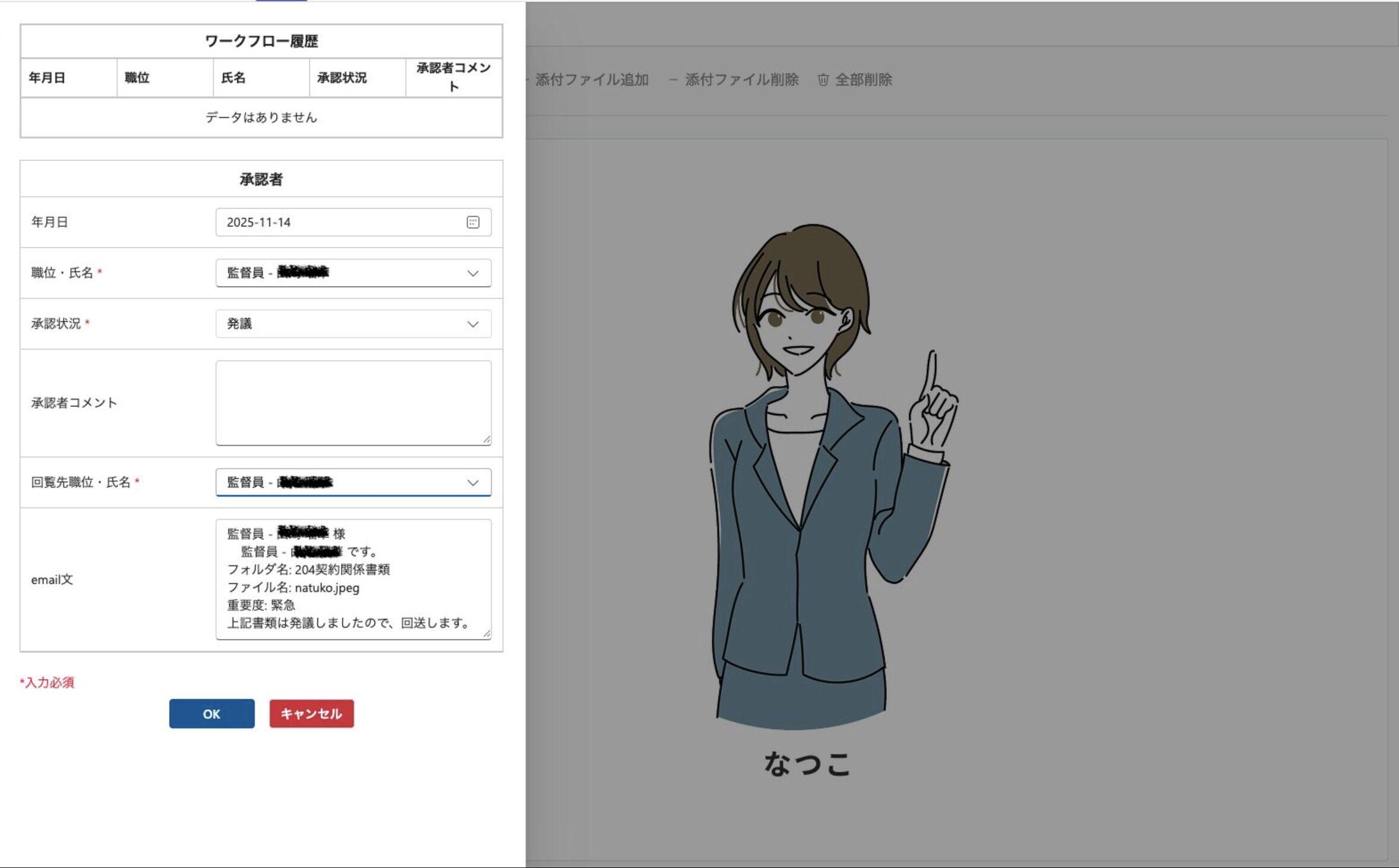Click the 氏名 column header
Viewport: 1399px width, 868px height.
233,78
